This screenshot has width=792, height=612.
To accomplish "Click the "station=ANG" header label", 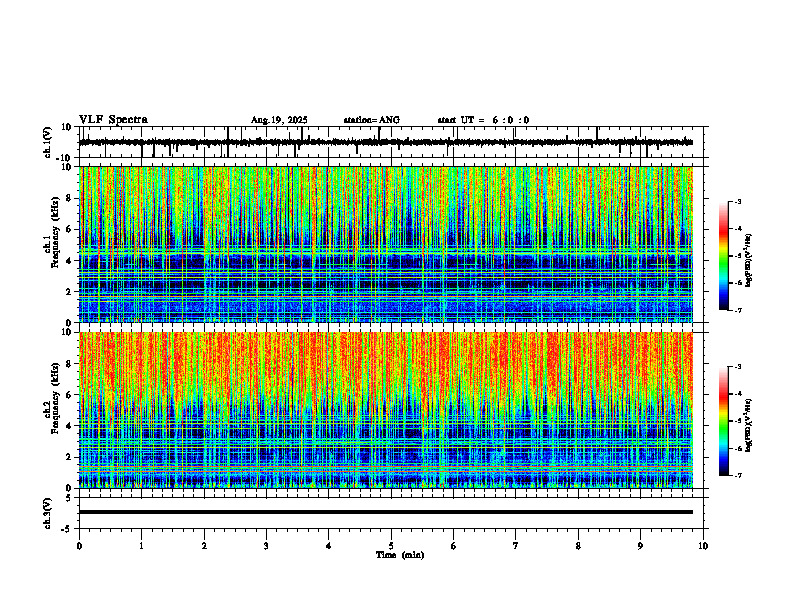I will point(371,120).
